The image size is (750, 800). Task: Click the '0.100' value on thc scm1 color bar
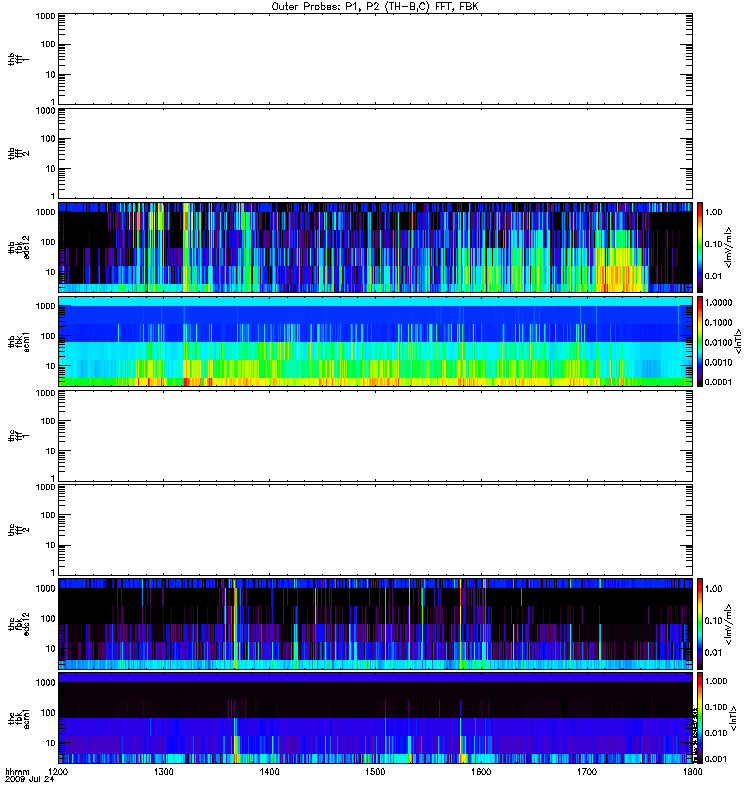(716, 707)
